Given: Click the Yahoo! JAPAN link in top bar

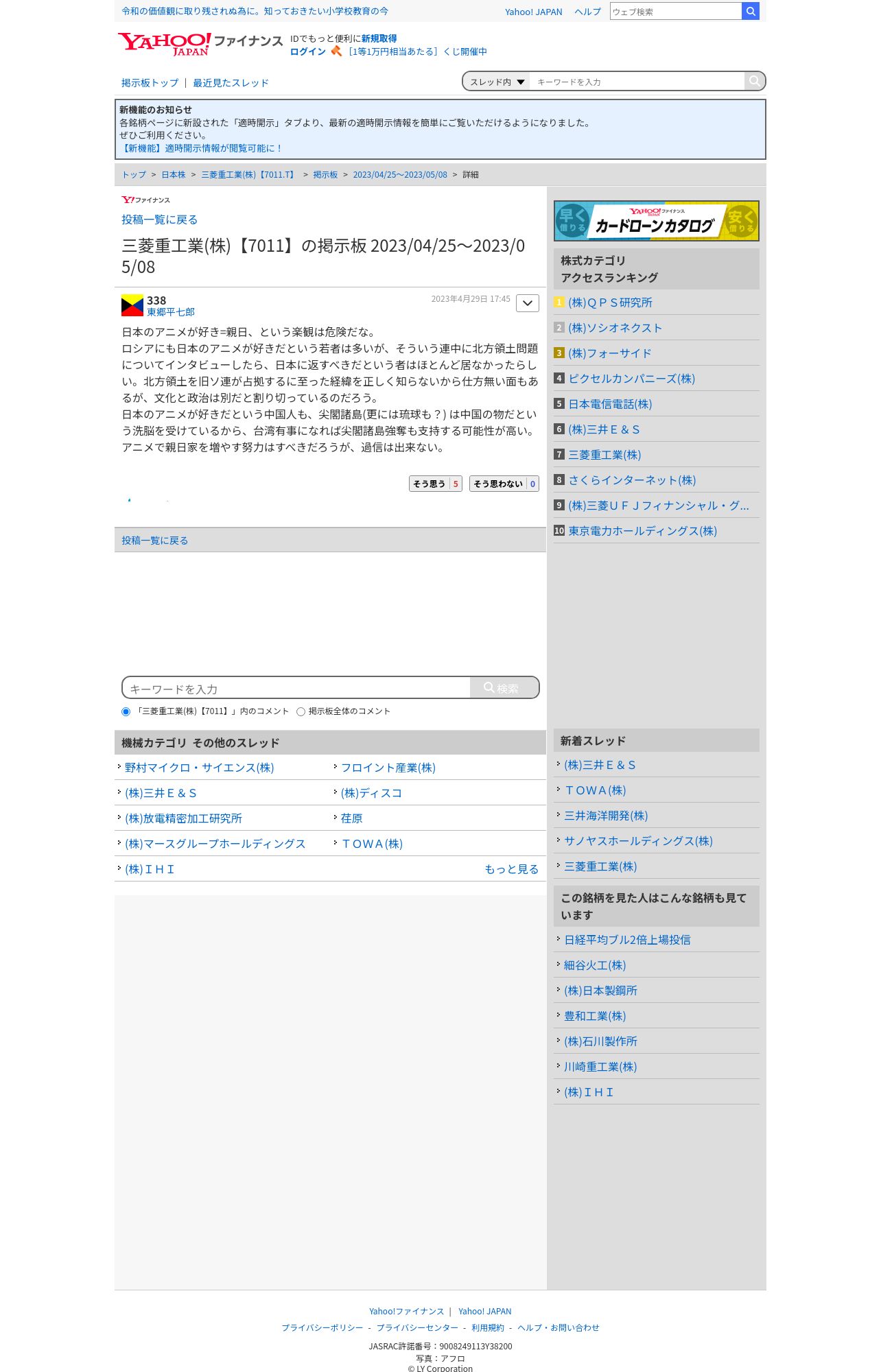Looking at the screenshot, I should [x=533, y=12].
